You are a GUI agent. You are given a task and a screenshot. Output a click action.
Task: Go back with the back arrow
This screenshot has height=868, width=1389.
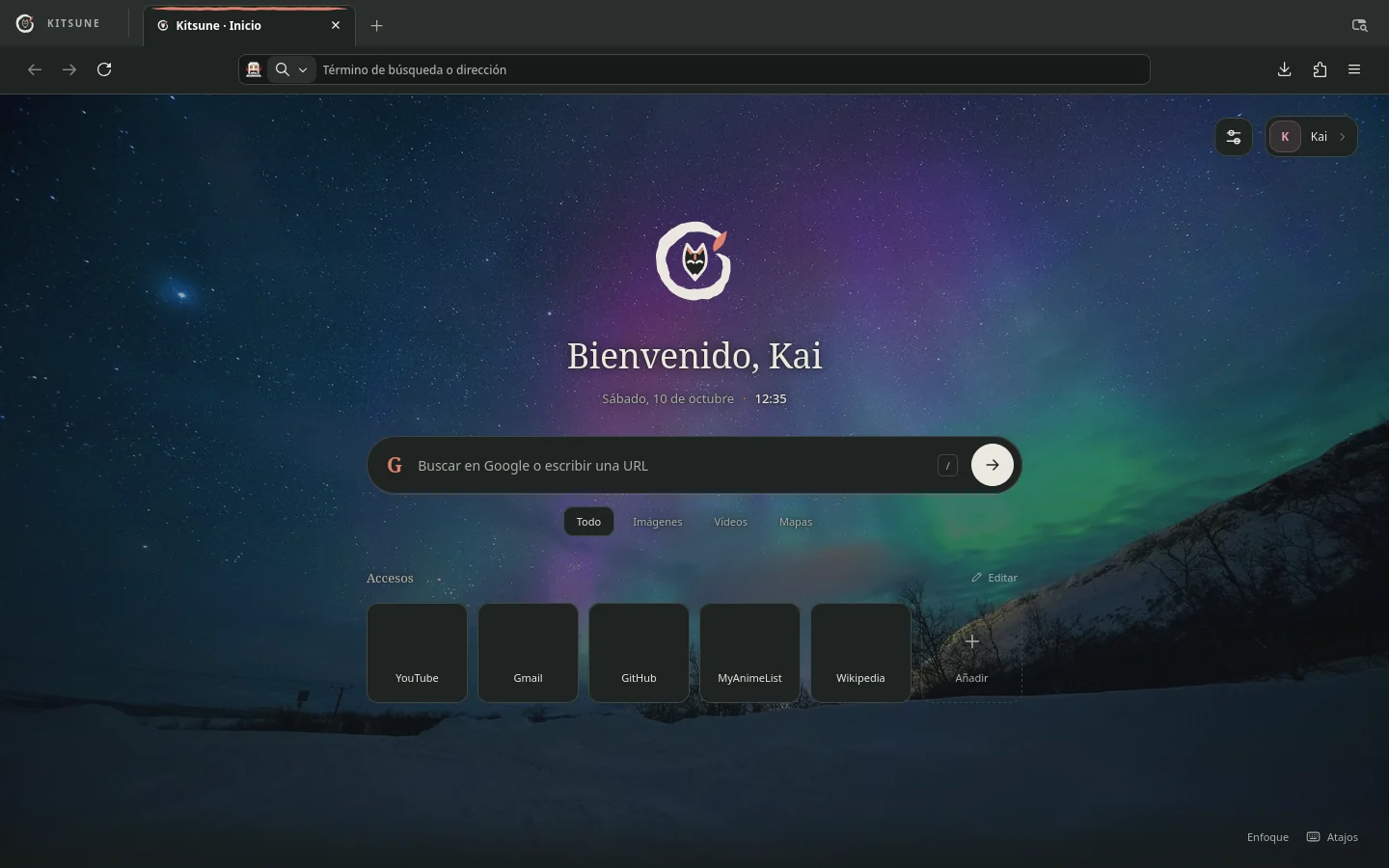tap(35, 69)
